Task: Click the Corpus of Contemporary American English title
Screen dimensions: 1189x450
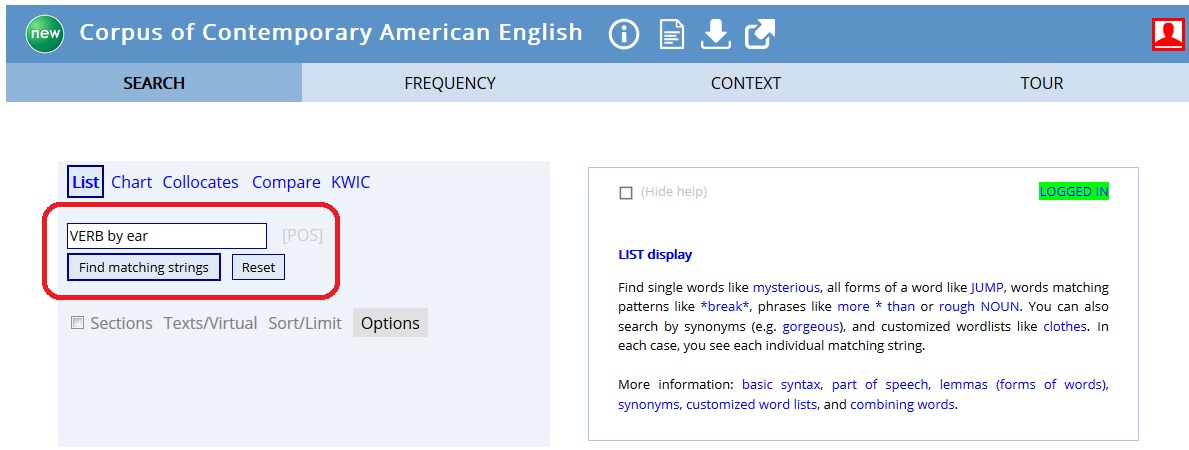Action: [331, 33]
